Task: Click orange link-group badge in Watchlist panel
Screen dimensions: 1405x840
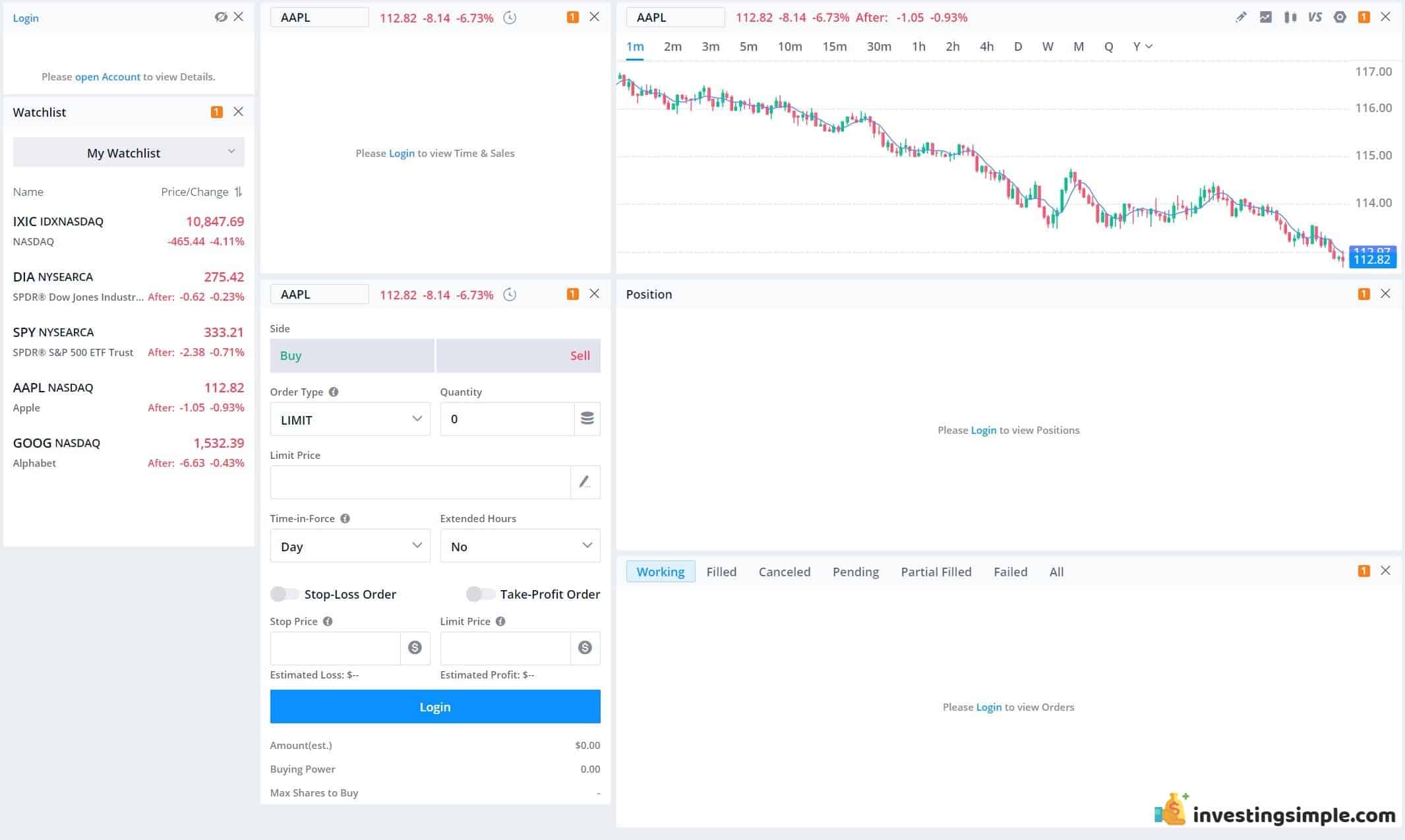Action: pyautogui.click(x=216, y=112)
